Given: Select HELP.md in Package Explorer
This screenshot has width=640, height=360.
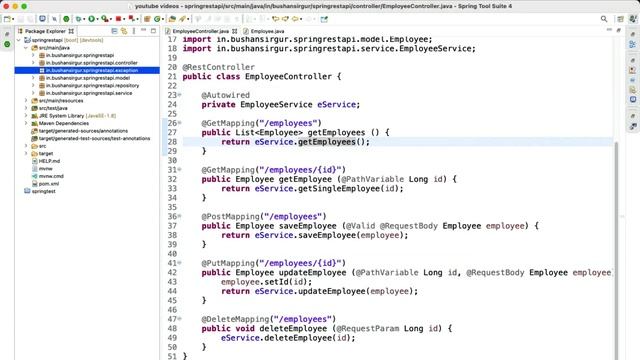Looking at the screenshot, I should [x=49, y=161].
